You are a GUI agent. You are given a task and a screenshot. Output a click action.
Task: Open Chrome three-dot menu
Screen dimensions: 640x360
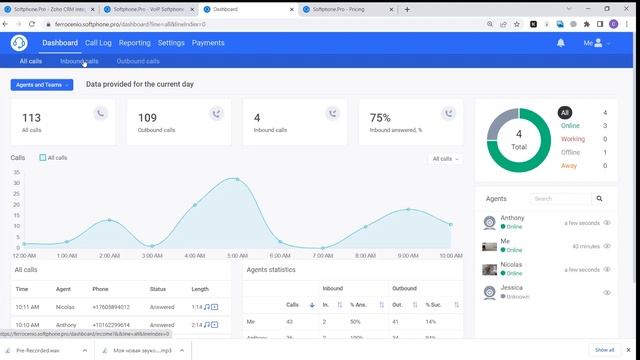coord(627,24)
